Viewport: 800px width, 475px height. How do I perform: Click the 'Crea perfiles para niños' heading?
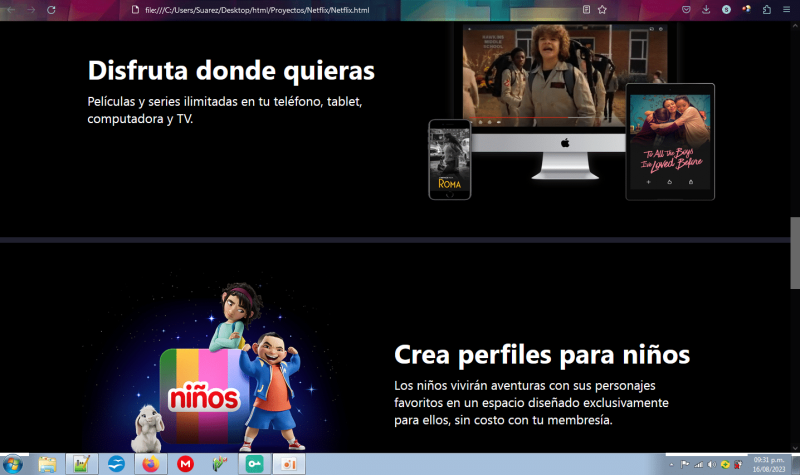click(x=542, y=355)
